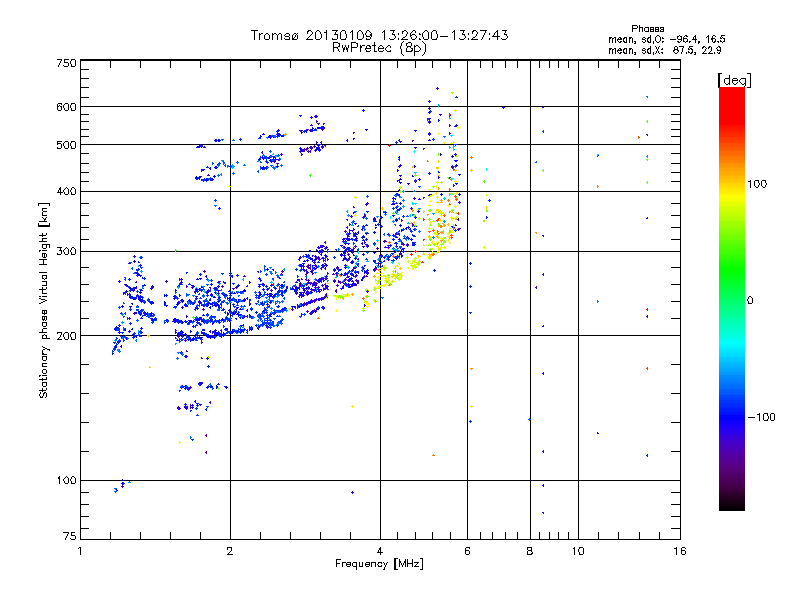This screenshot has width=800, height=600.
Task: Click the "400" height axis label
Action: [x=66, y=191]
